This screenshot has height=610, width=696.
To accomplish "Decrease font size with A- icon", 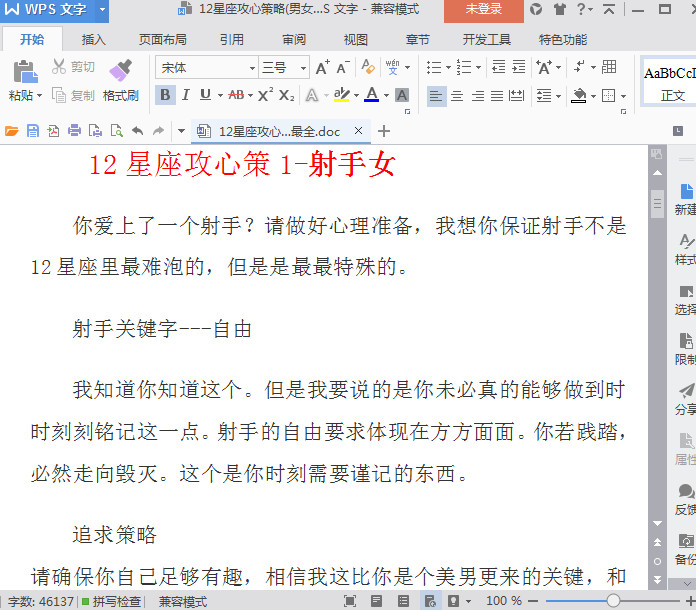I will 343,67.
